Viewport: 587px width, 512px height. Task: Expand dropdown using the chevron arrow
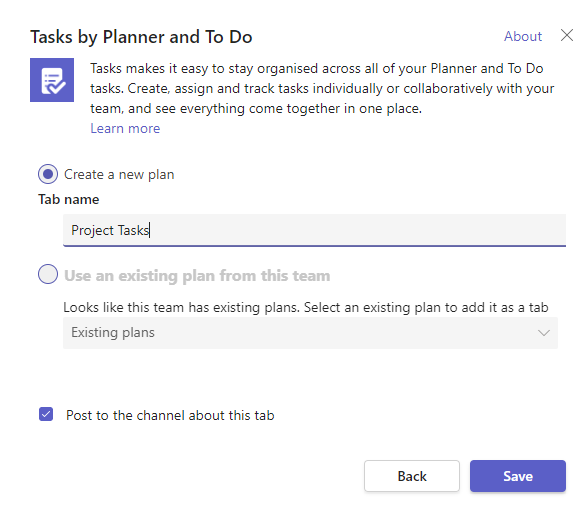544,333
